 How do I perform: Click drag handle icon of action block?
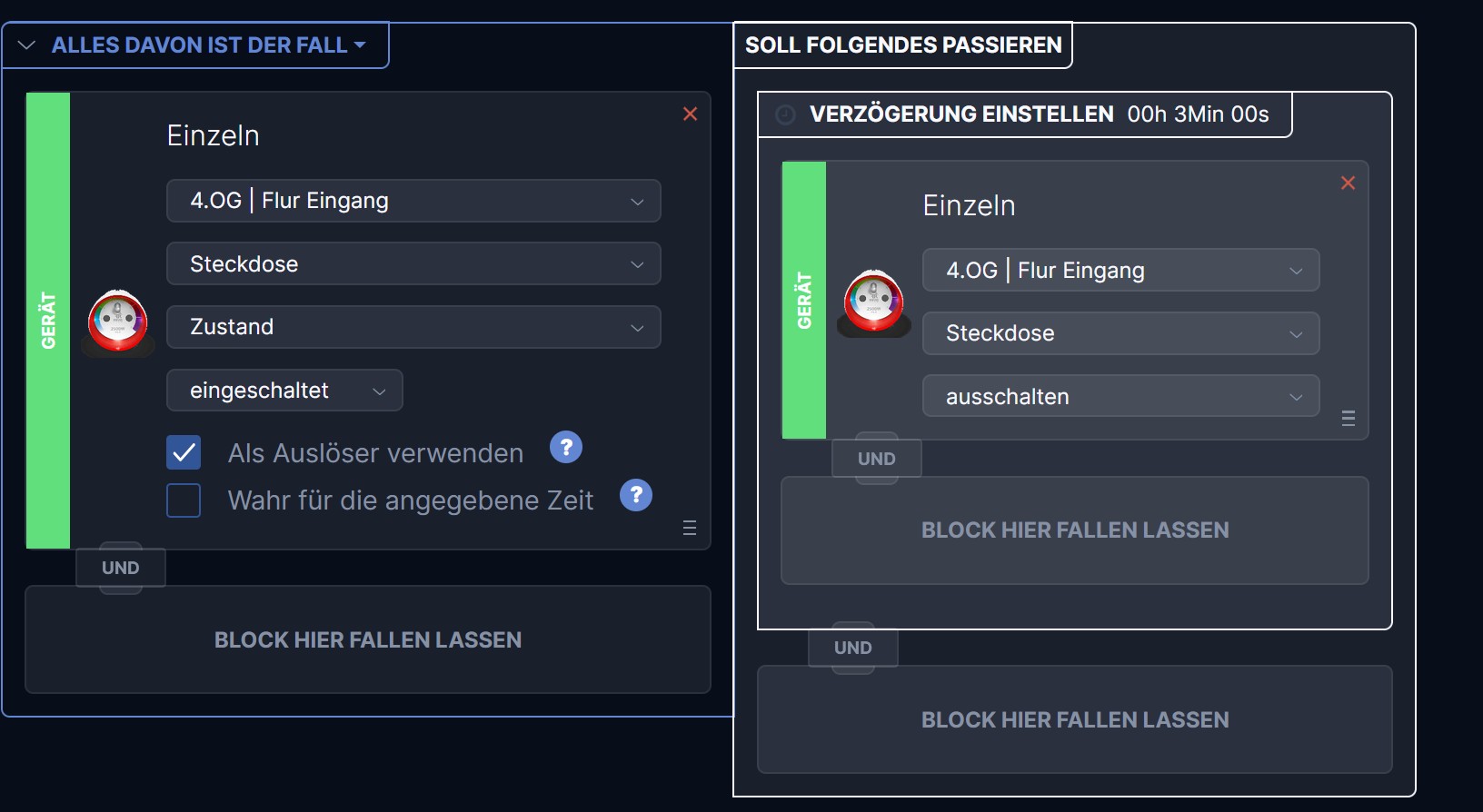[1349, 418]
